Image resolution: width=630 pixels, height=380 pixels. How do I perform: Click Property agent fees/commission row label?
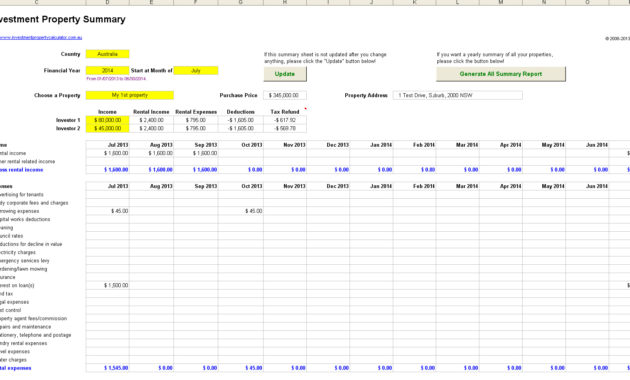tap(33, 319)
